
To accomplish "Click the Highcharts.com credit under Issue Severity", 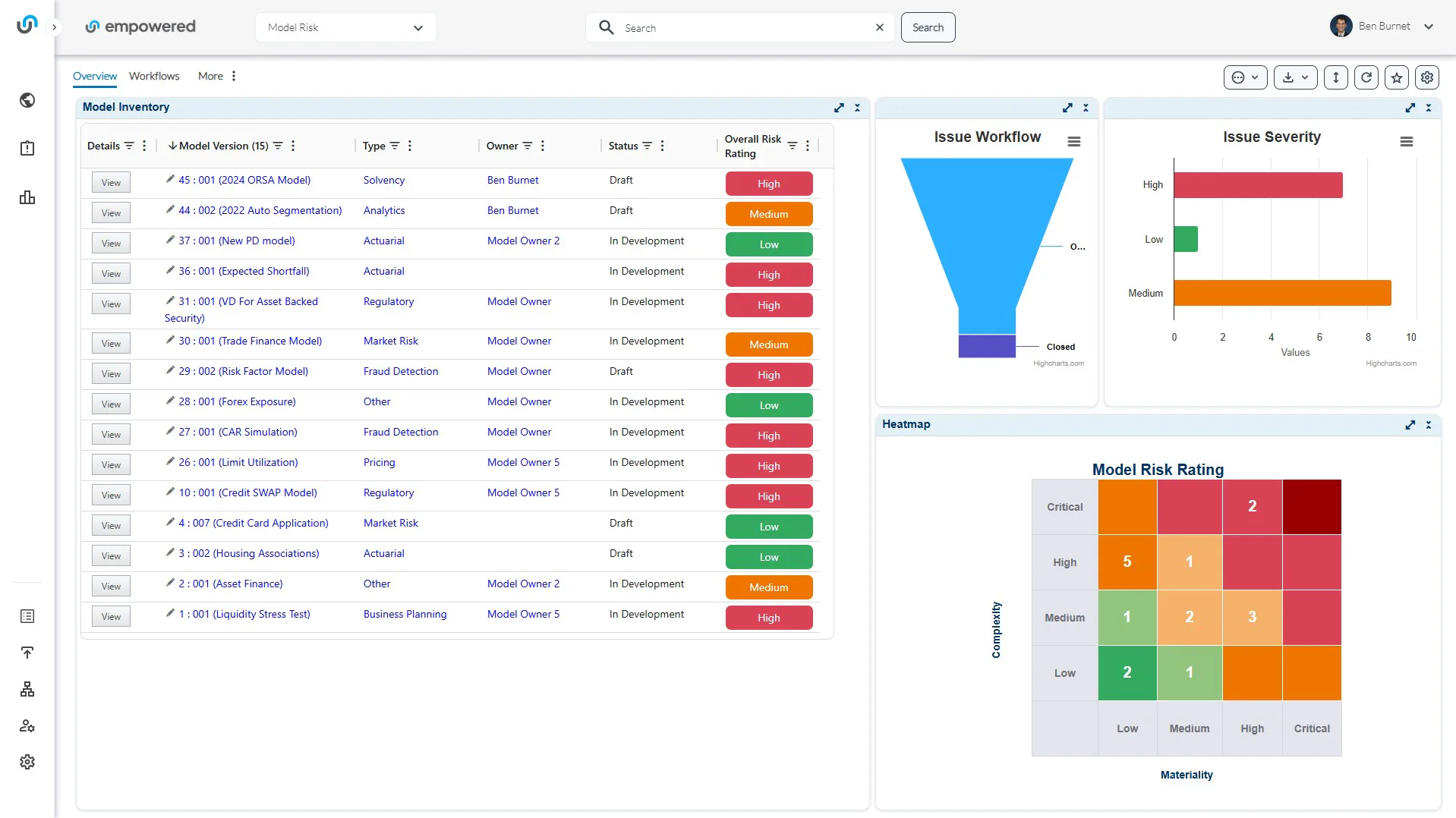I will [1391, 363].
